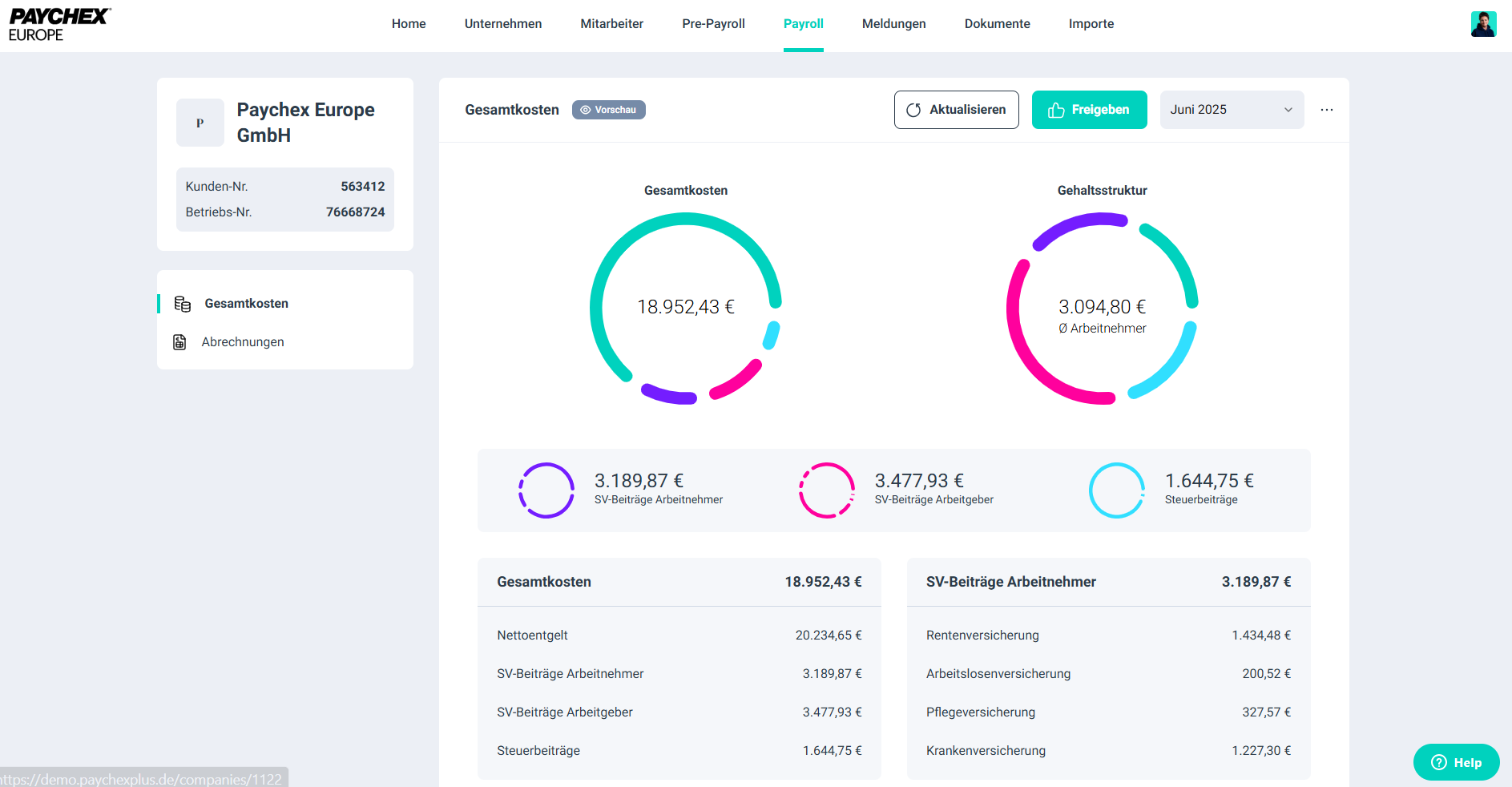The height and width of the screenshot is (787, 1512).
Task: Click the Vorschau preview badge
Action: click(x=608, y=110)
